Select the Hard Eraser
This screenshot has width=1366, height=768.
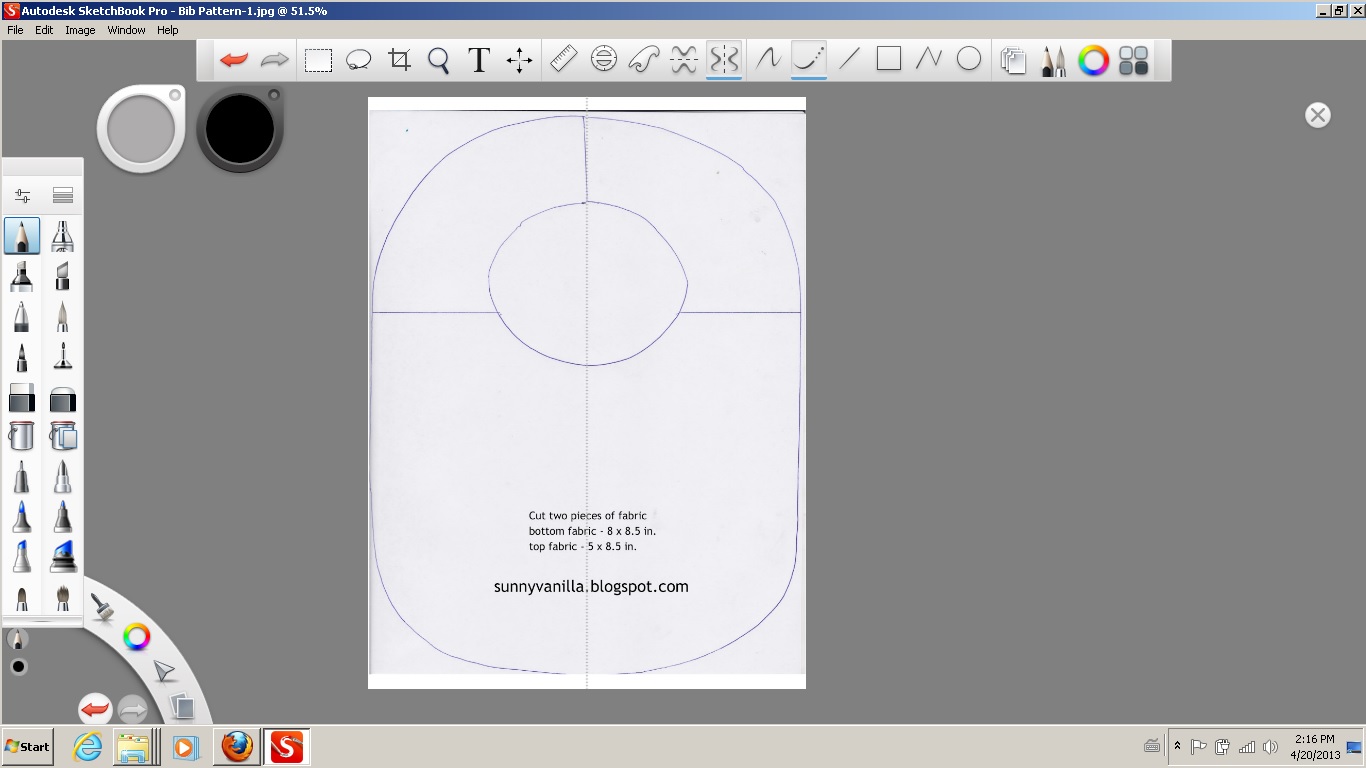(x=22, y=399)
